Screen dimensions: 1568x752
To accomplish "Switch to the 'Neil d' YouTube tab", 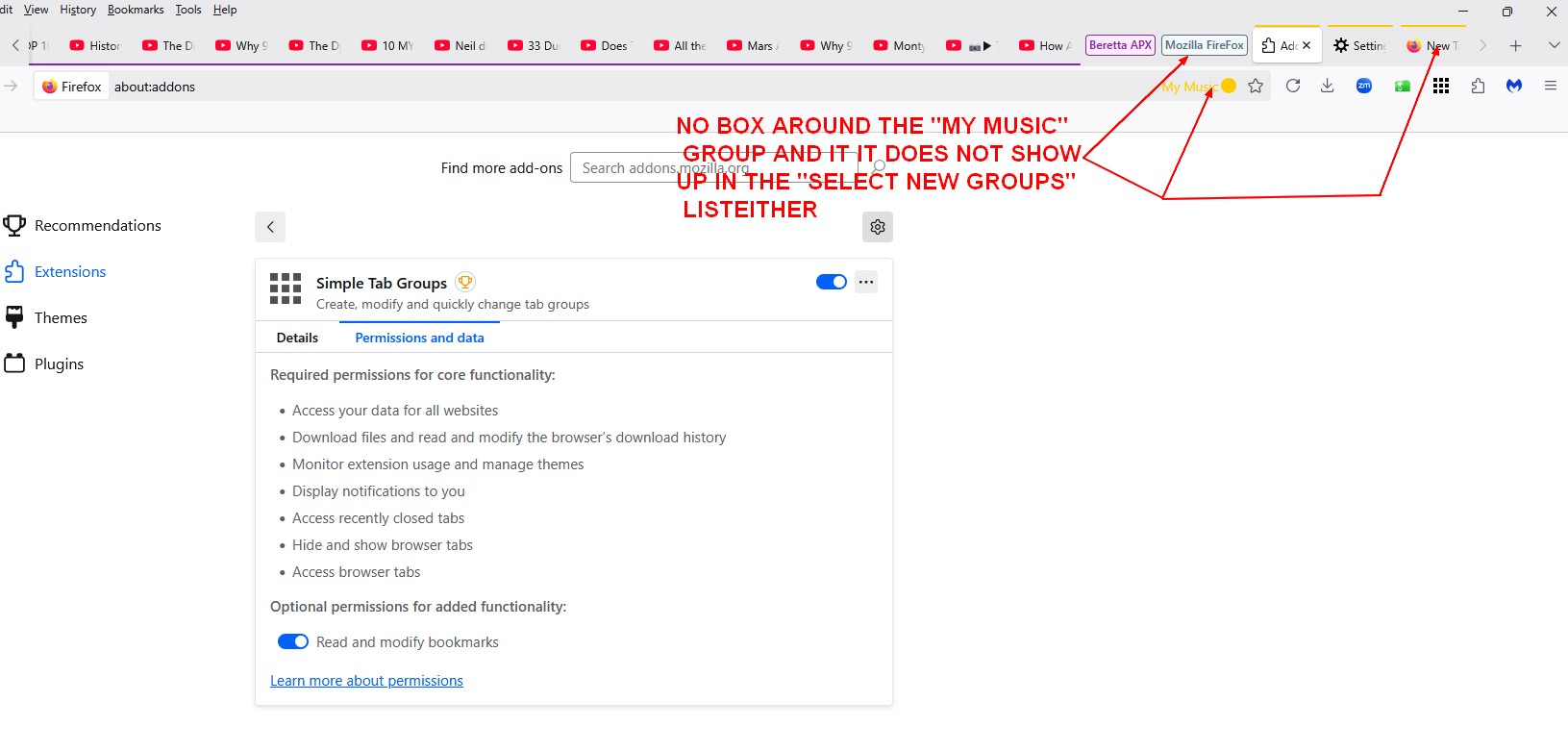I will pyautogui.click(x=460, y=45).
